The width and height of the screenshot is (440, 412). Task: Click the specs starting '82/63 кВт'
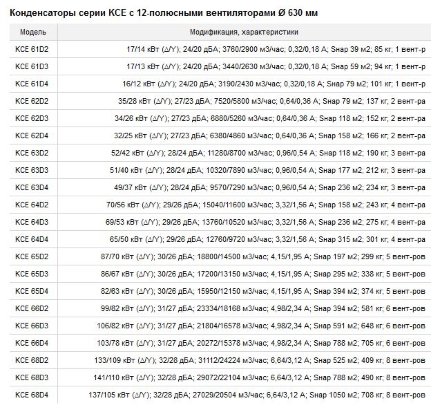pyautogui.click(x=263, y=291)
